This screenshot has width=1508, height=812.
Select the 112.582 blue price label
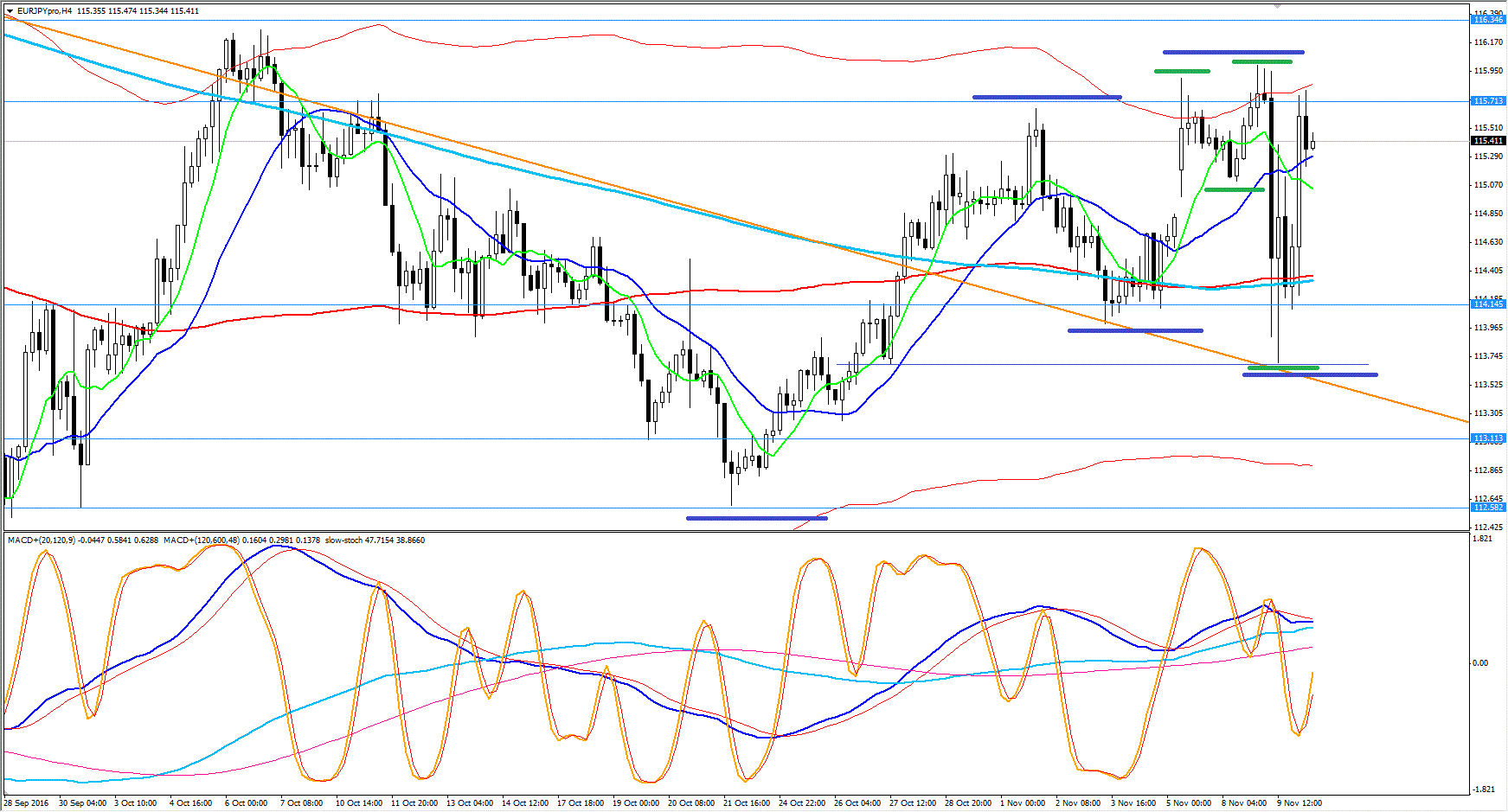click(1488, 508)
